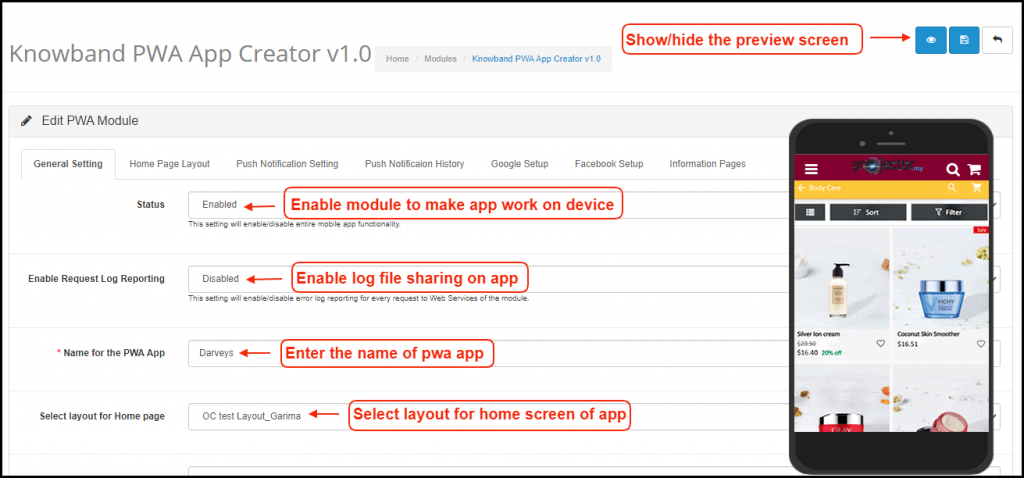
Task: Switch to Home Page Layout tab
Action: 170,164
